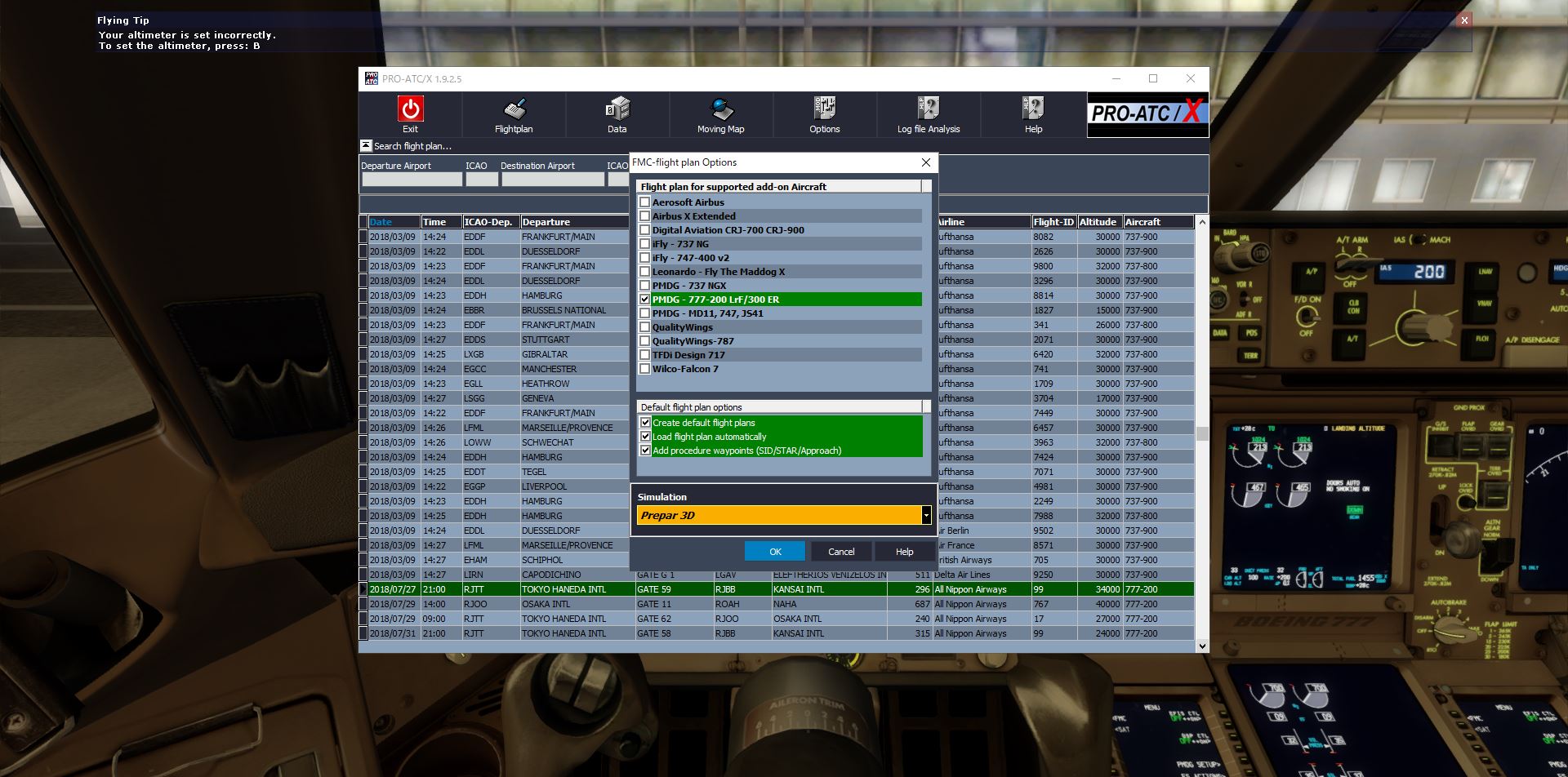Viewport: 1568px width, 777px height.
Task: Enable the iFly - 747-400 v2 checkbox
Action: 645,258
